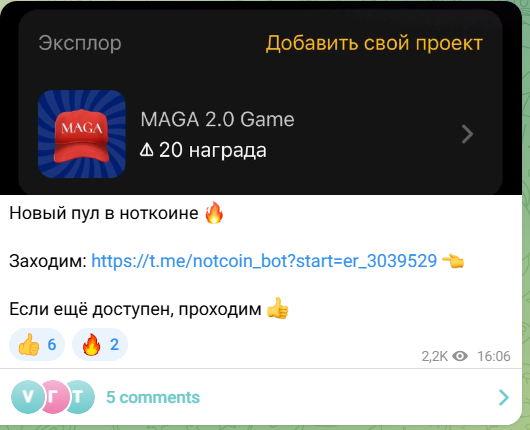Image resolution: width=530 pixels, height=430 pixels.
Task: Open the 5 comments thread
Action: [153, 397]
